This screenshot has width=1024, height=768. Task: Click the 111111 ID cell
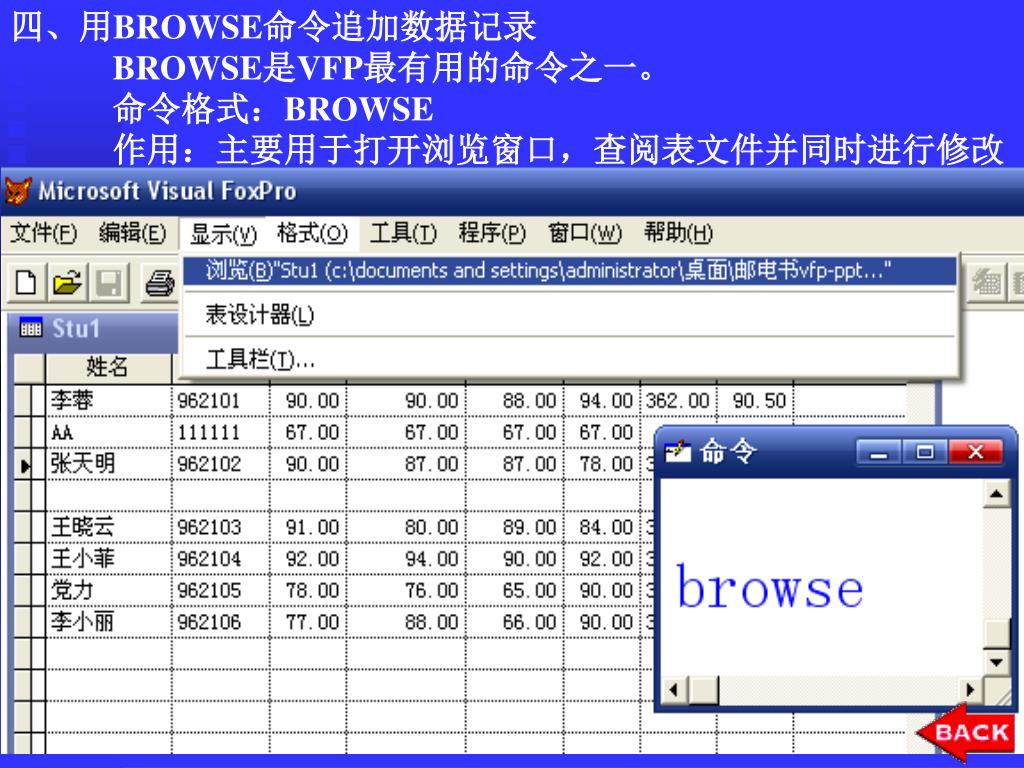[x=221, y=432]
